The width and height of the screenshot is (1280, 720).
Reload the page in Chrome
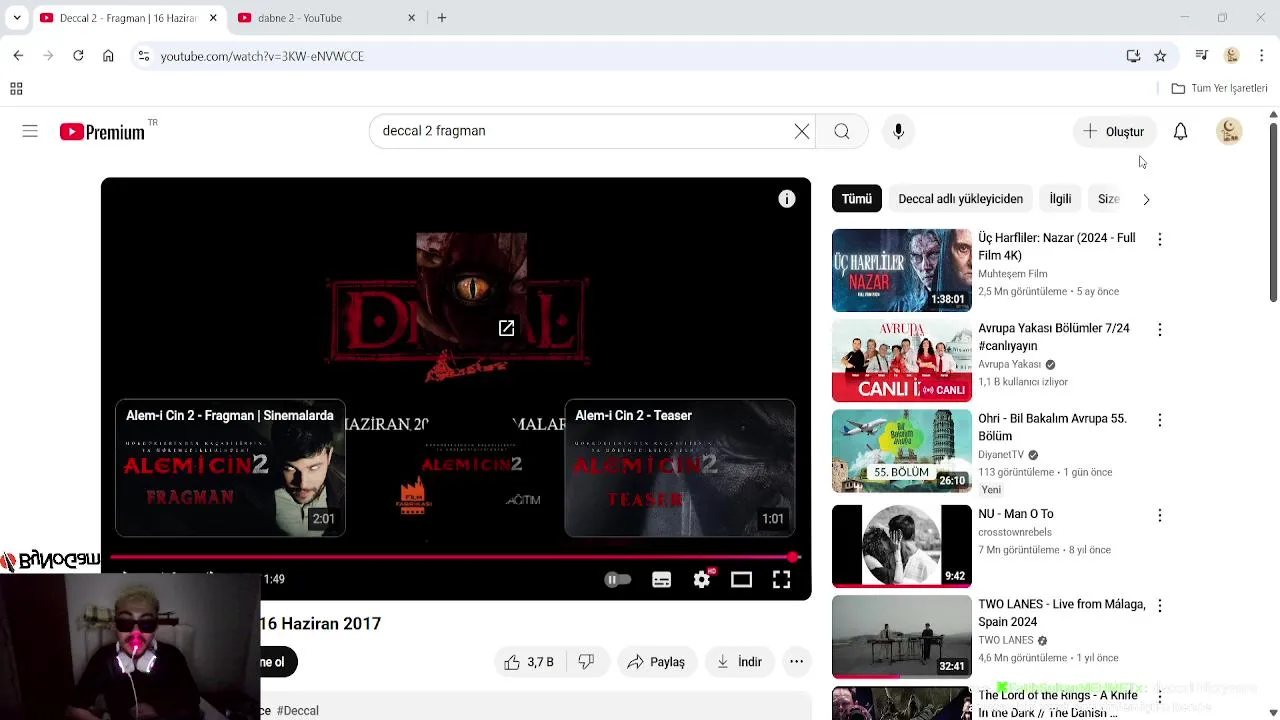(78, 56)
